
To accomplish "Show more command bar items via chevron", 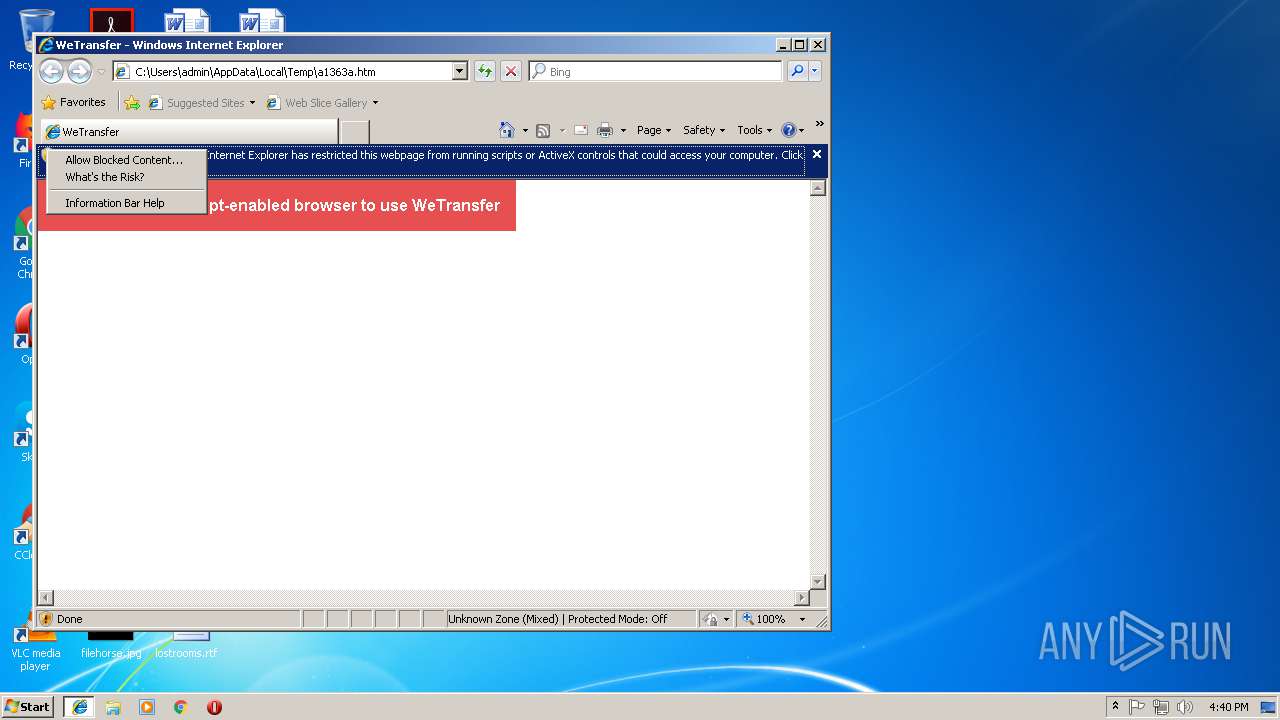I will [x=819, y=125].
